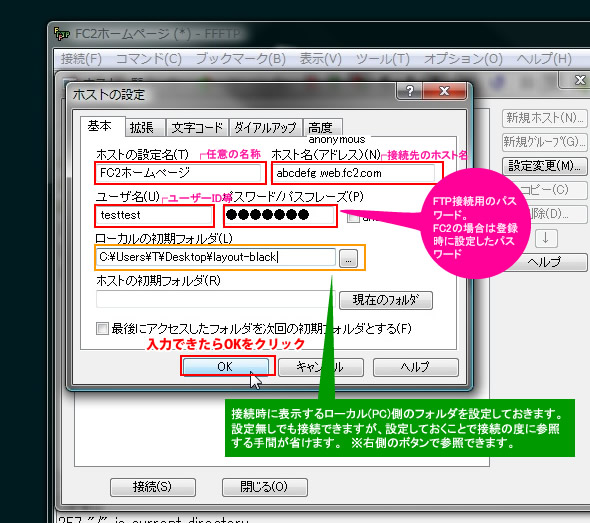The height and width of the screenshot is (523, 590).
Task: Click the password field with dots
Action: click(280, 215)
